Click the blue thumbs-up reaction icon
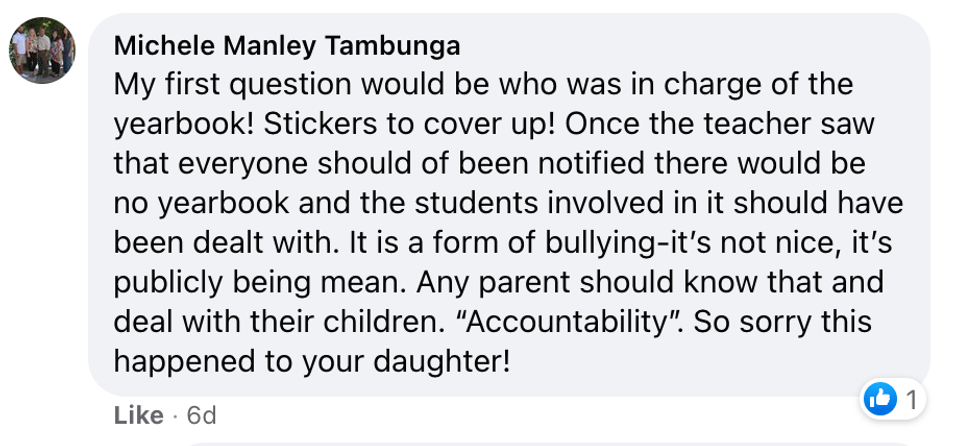This screenshot has width=980, height=446. (880, 401)
